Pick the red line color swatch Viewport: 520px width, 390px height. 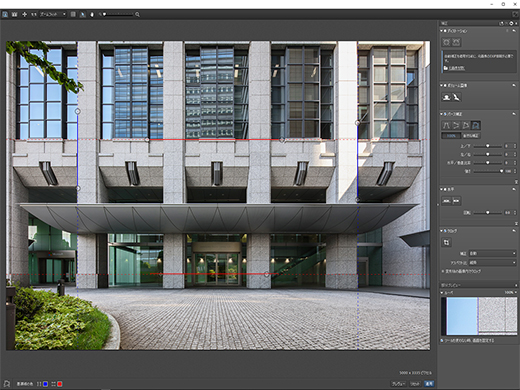(x=60, y=384)
